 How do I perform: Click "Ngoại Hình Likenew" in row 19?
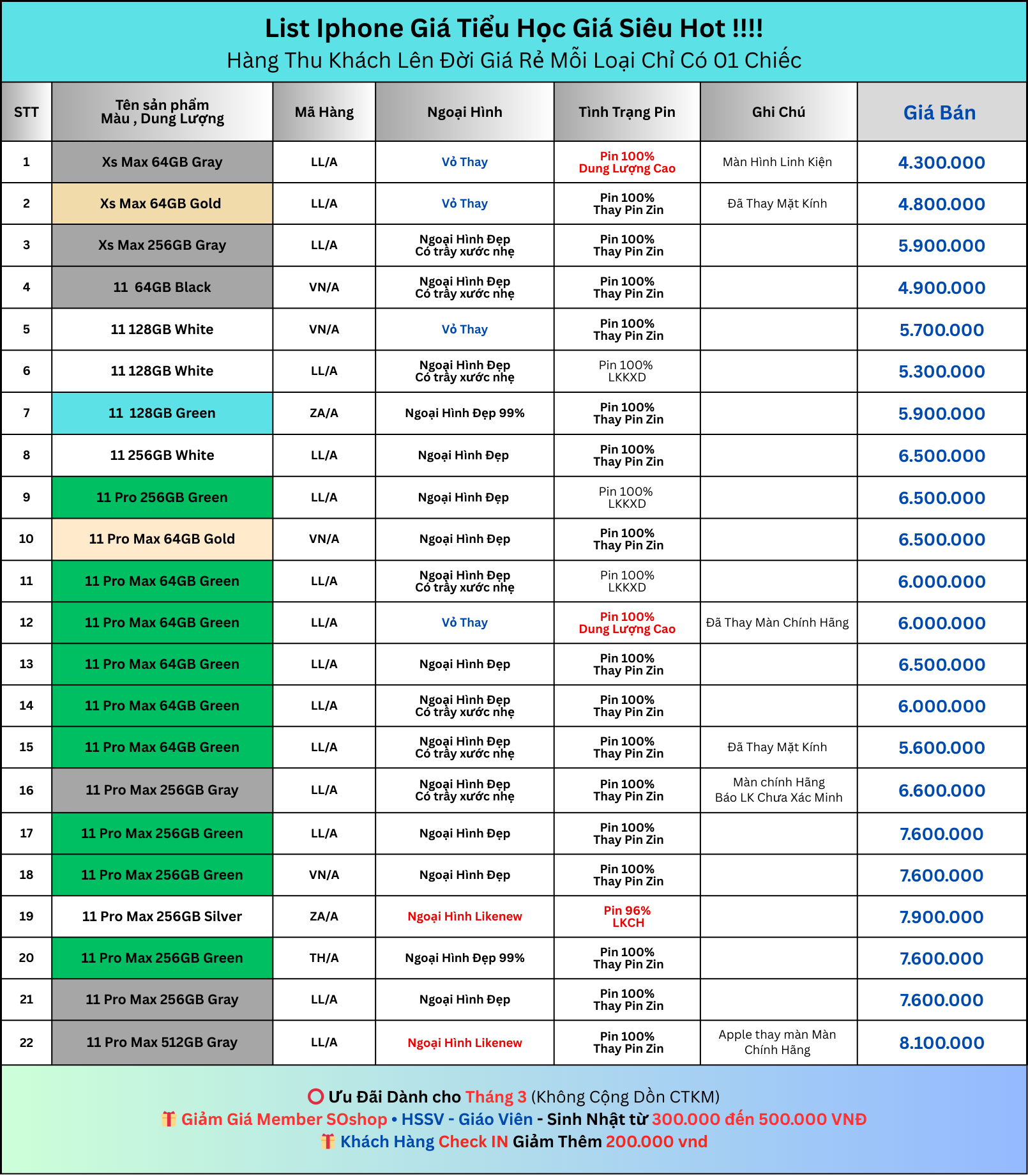click(x=465, y=917)
